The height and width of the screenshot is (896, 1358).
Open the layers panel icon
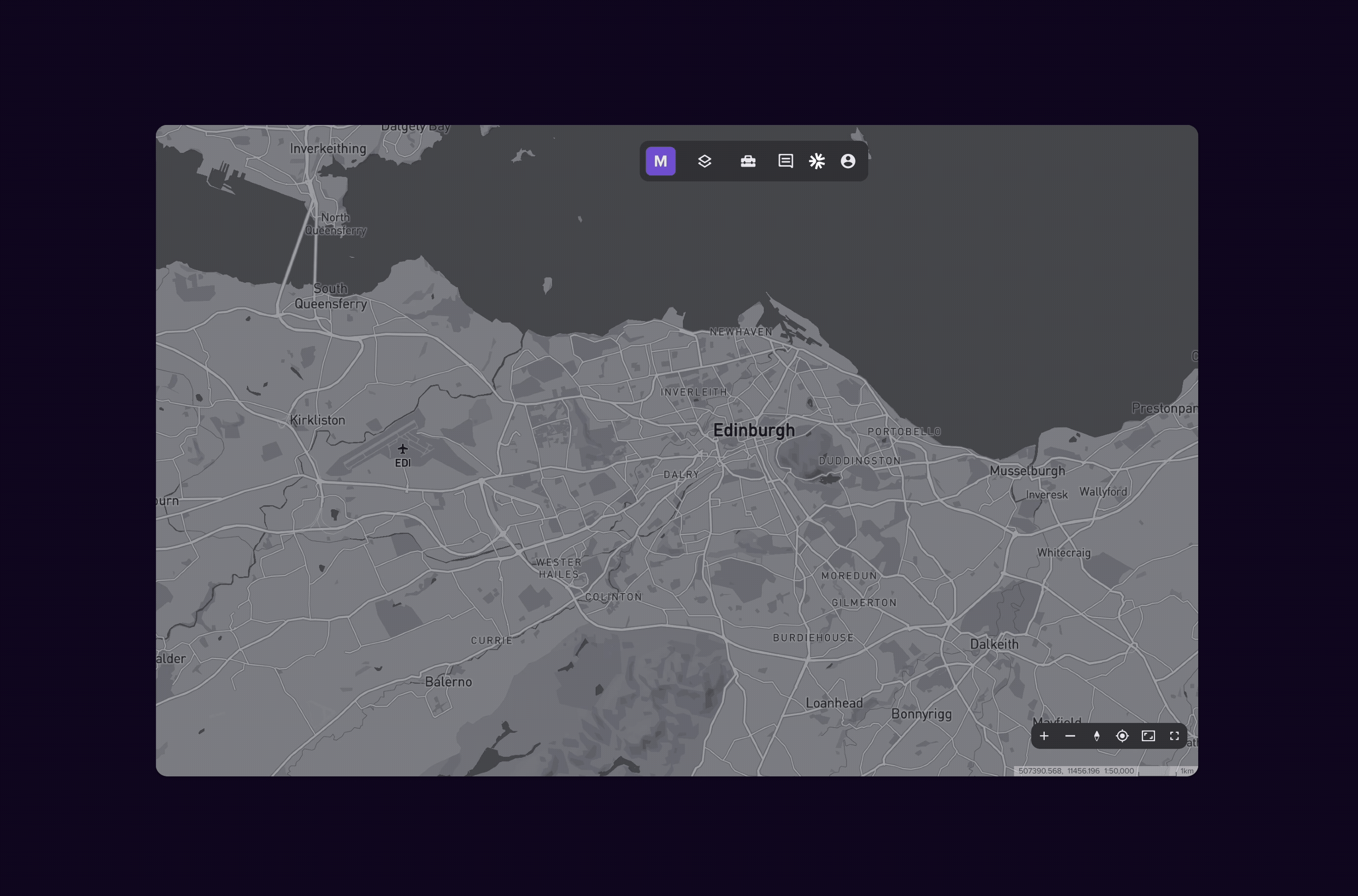click(704, 161)
